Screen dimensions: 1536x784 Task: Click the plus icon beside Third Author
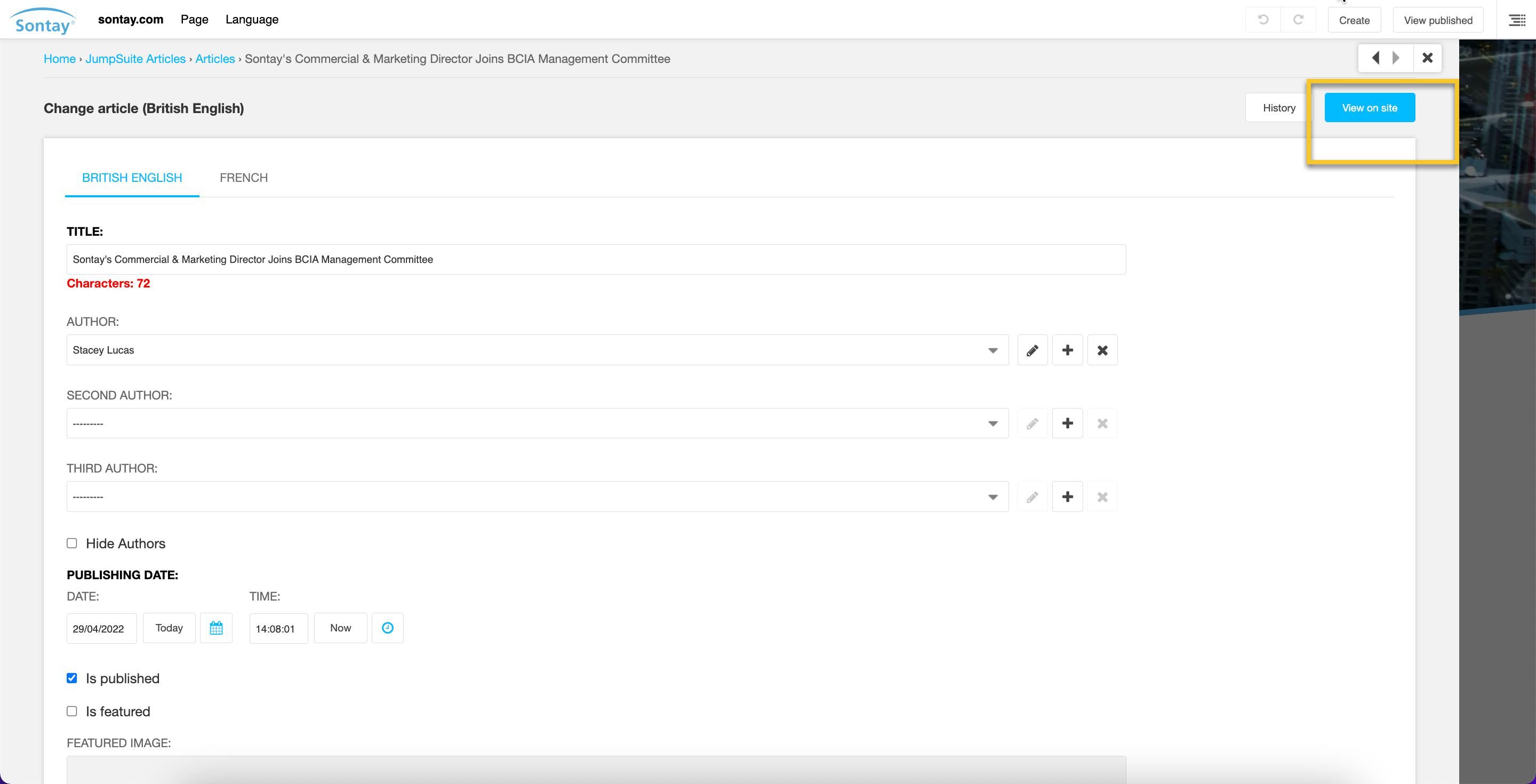(x=1067, y=497)
